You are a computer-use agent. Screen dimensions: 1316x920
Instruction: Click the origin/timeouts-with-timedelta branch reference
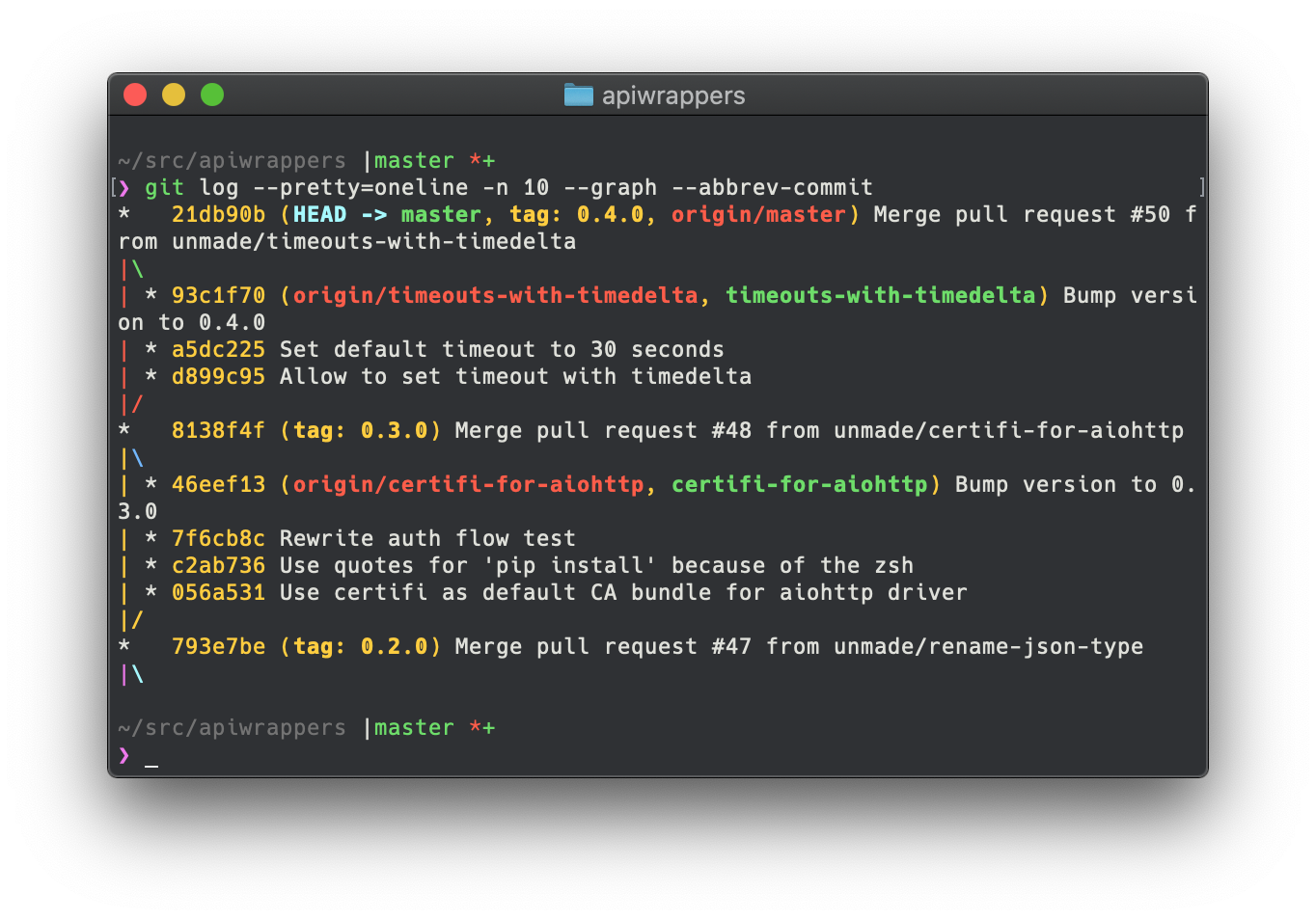(x=495, y=296)
